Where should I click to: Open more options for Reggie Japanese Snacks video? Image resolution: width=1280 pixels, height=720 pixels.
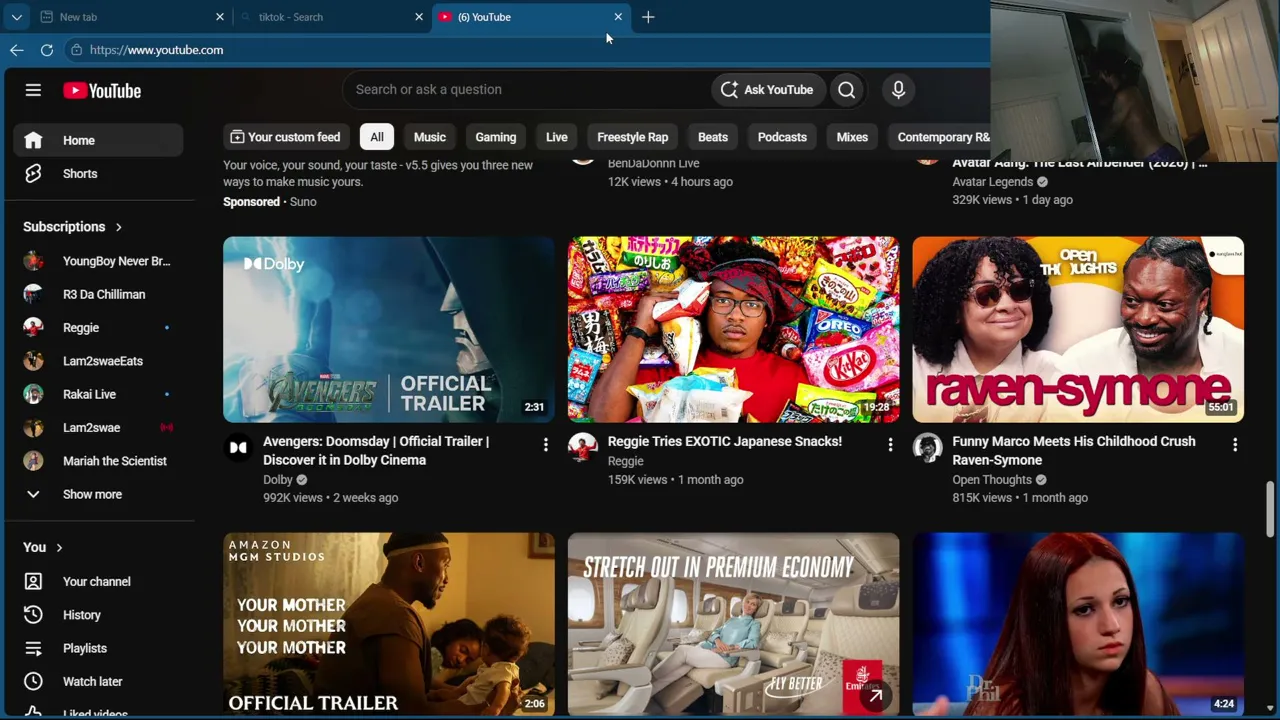coord(890,445)
